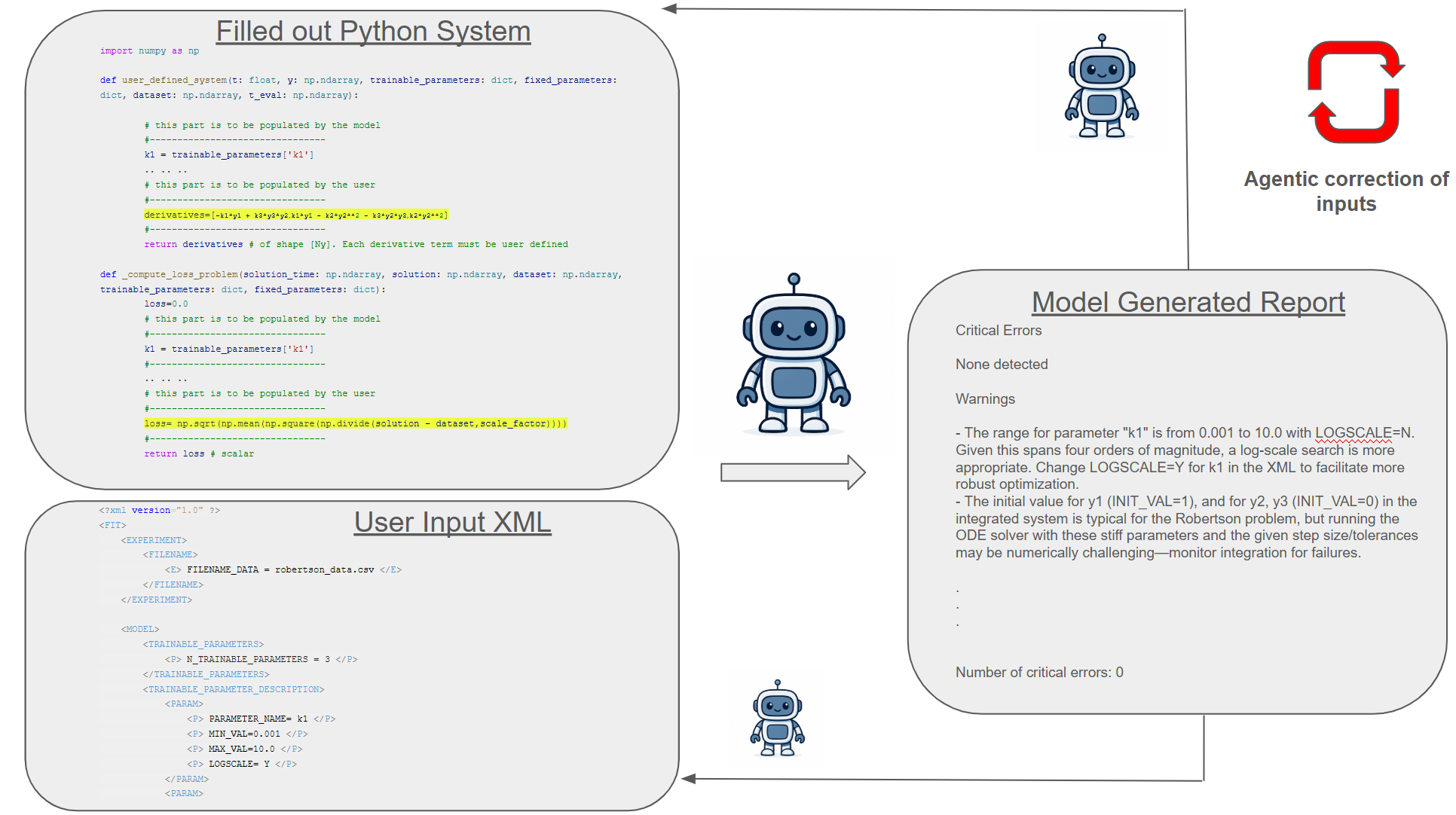Click the "import numpy as np" line
Viewport: 1456px width, 815px height.
(149, 51)
